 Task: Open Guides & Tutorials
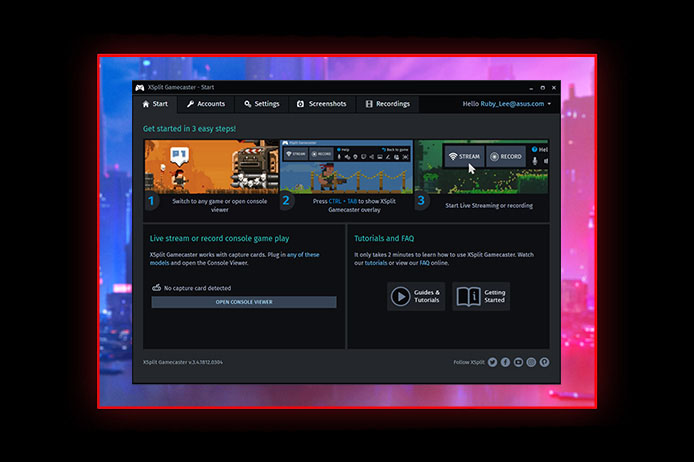pyautogui.click(x=416, y=296)
